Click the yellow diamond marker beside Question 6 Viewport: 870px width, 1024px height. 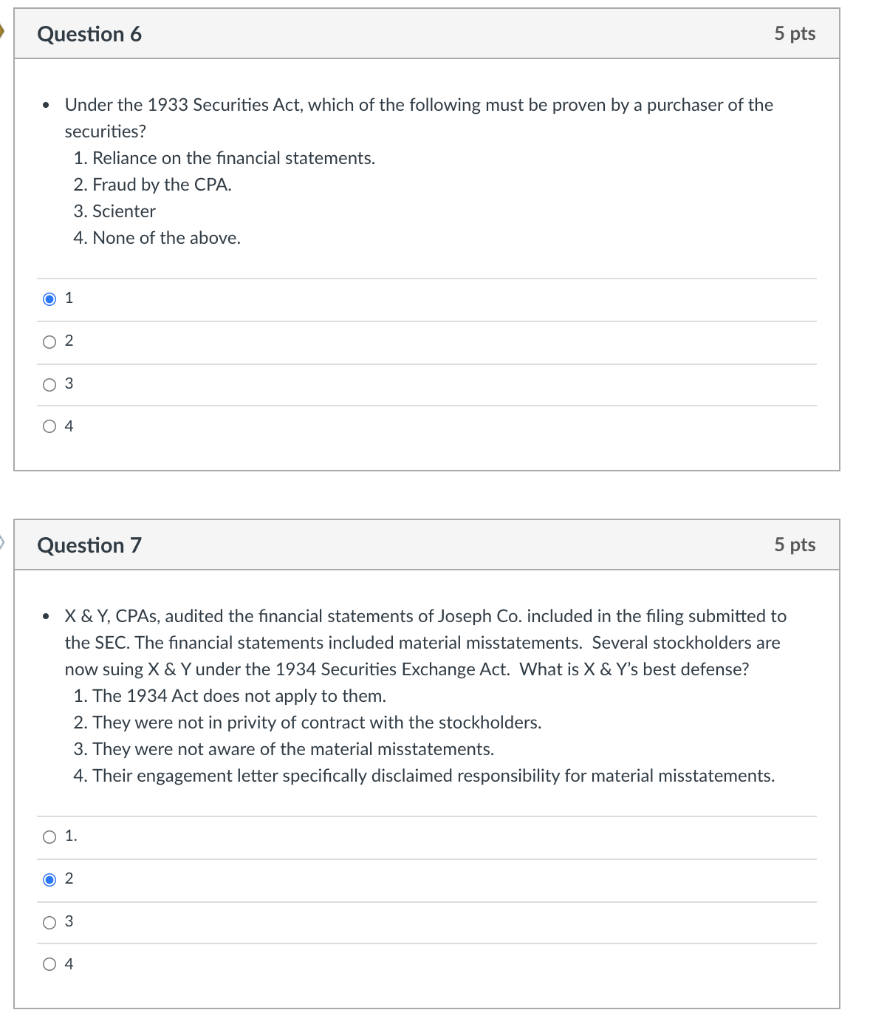tap(4, 32)
